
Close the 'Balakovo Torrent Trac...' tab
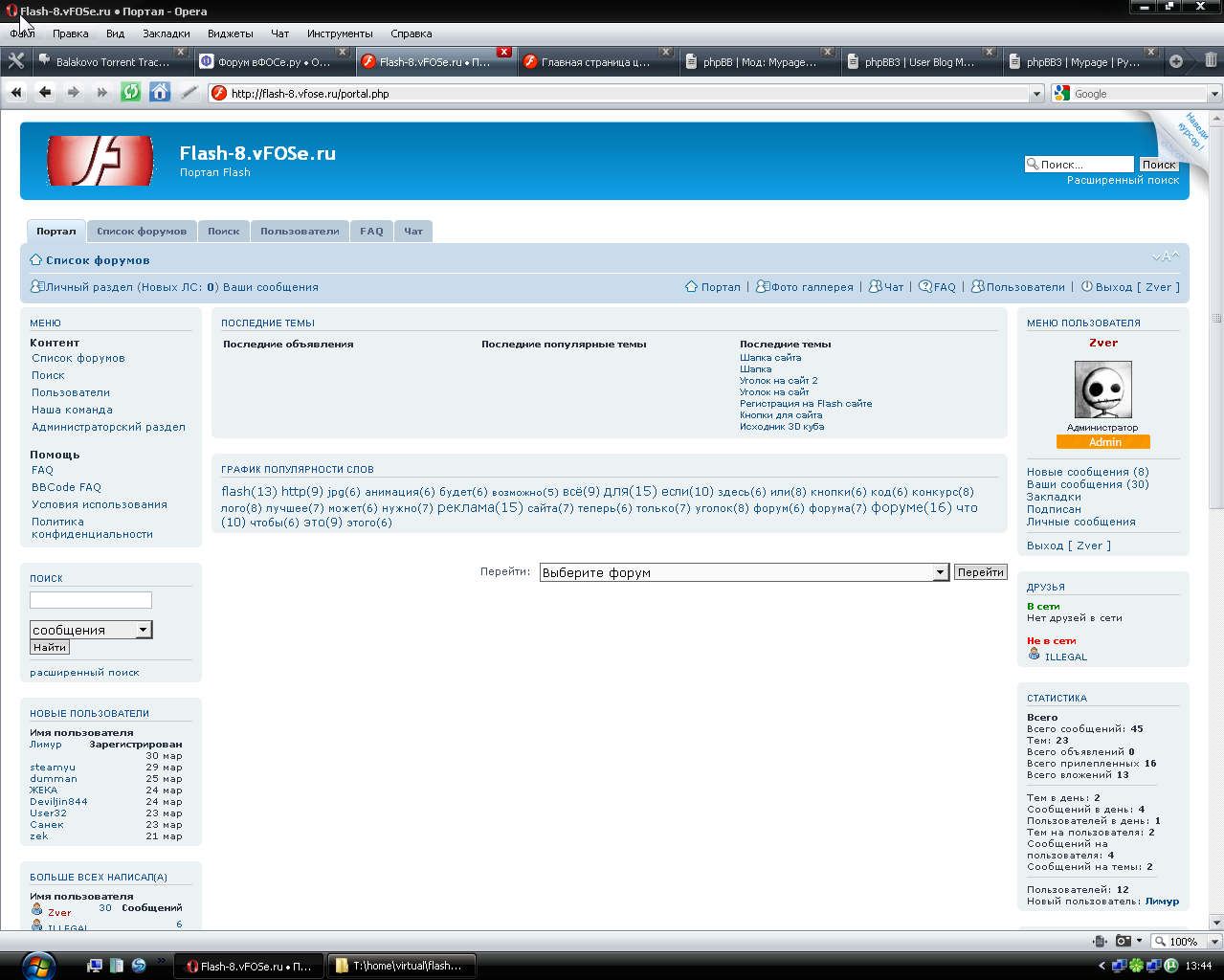tap(180, 52)
